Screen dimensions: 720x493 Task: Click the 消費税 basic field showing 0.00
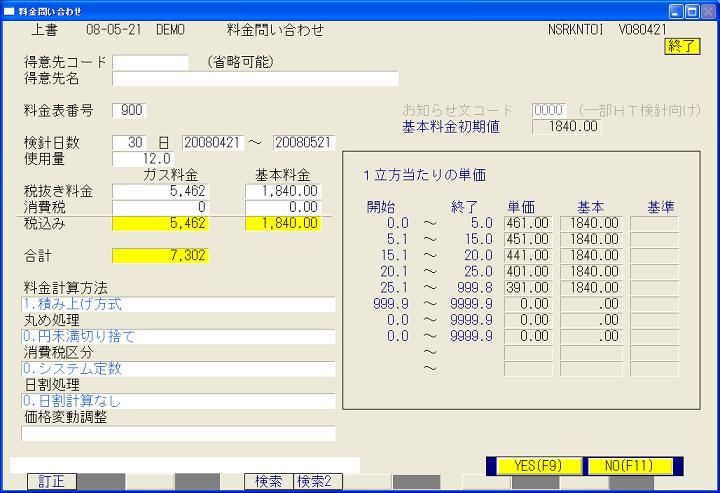(x=283, y=207)
